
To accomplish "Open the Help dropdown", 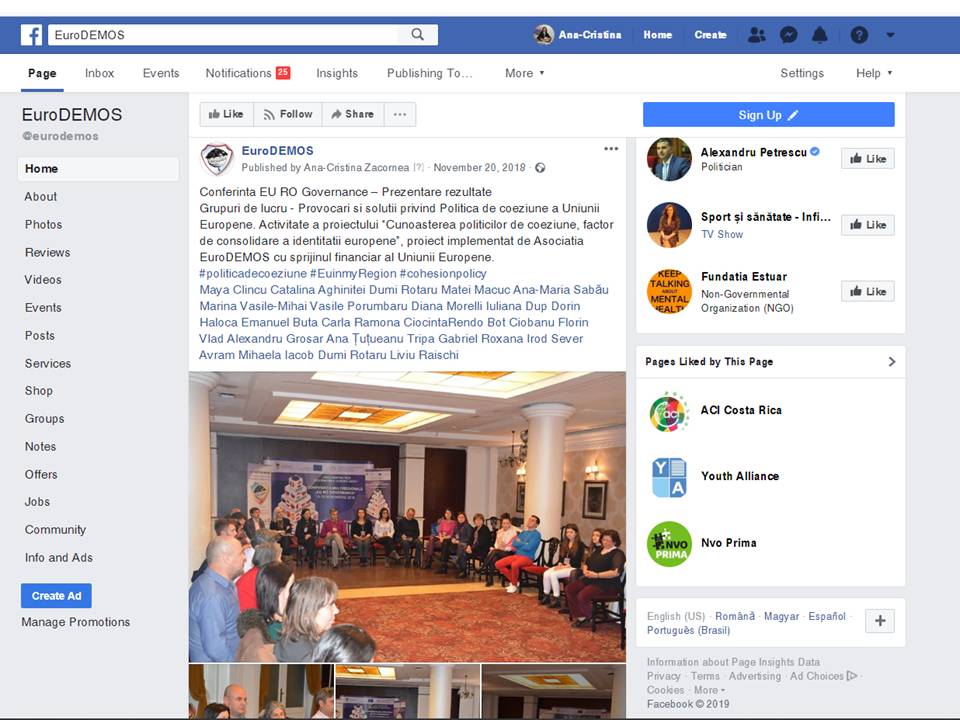I will [x=874, y=73].
